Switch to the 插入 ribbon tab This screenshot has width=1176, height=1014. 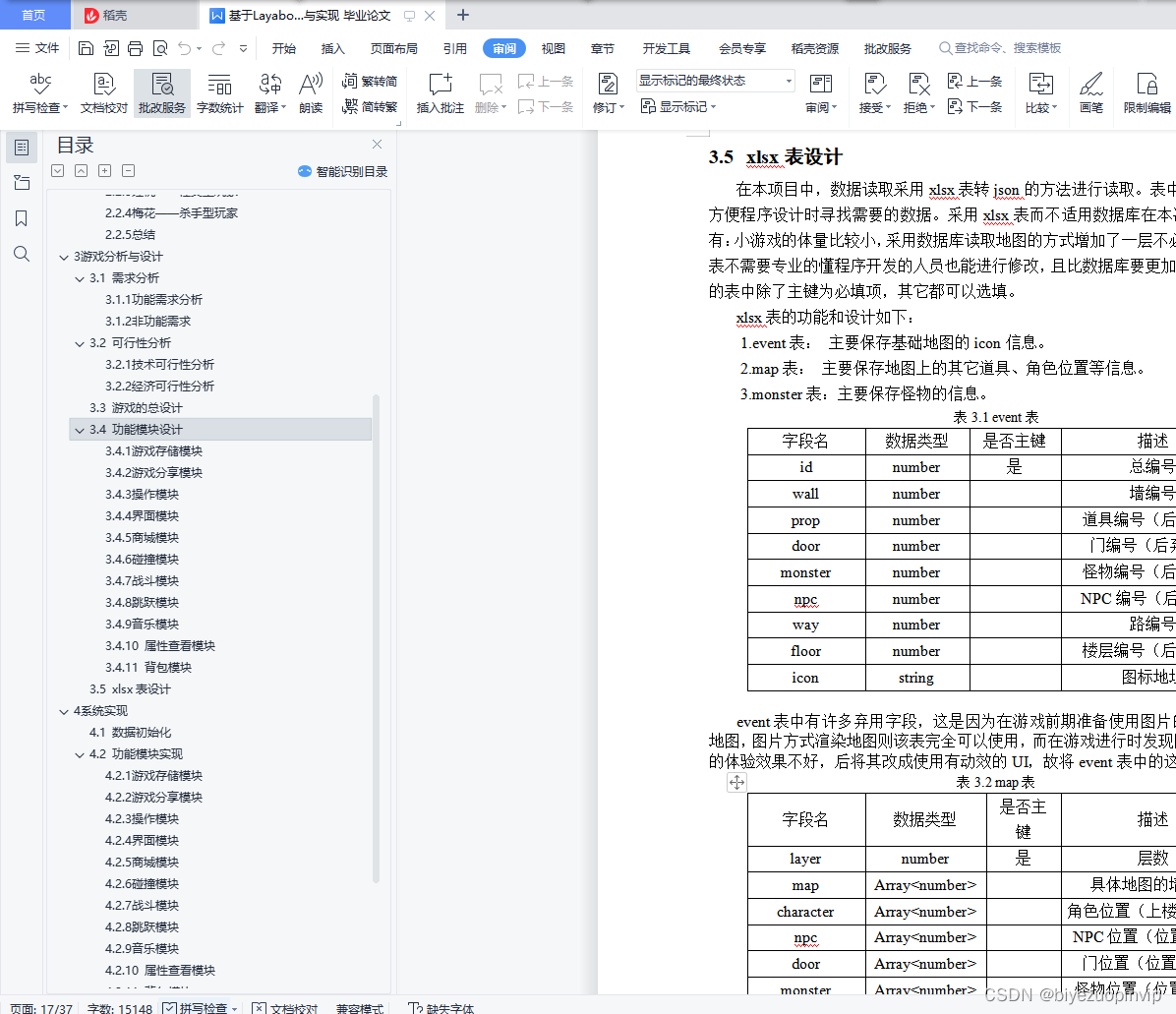pyautogui.click(x=333, y=49)
